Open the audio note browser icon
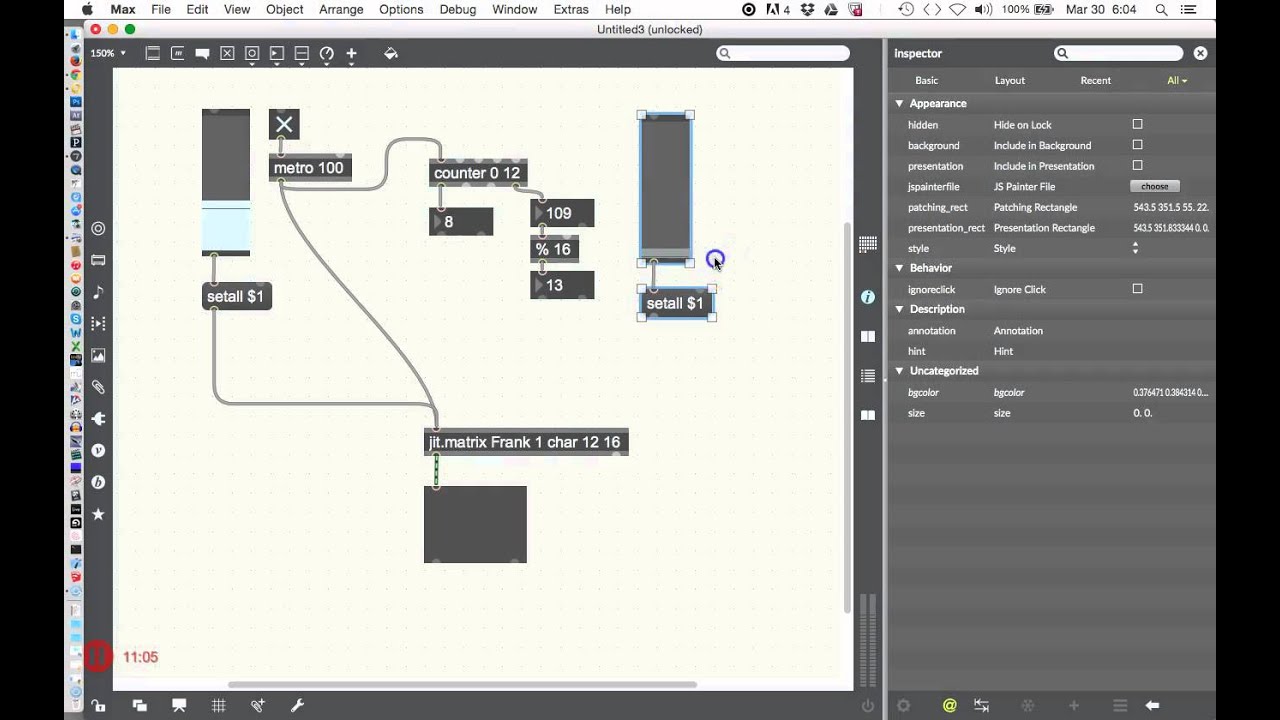 (x=98, y=292)
